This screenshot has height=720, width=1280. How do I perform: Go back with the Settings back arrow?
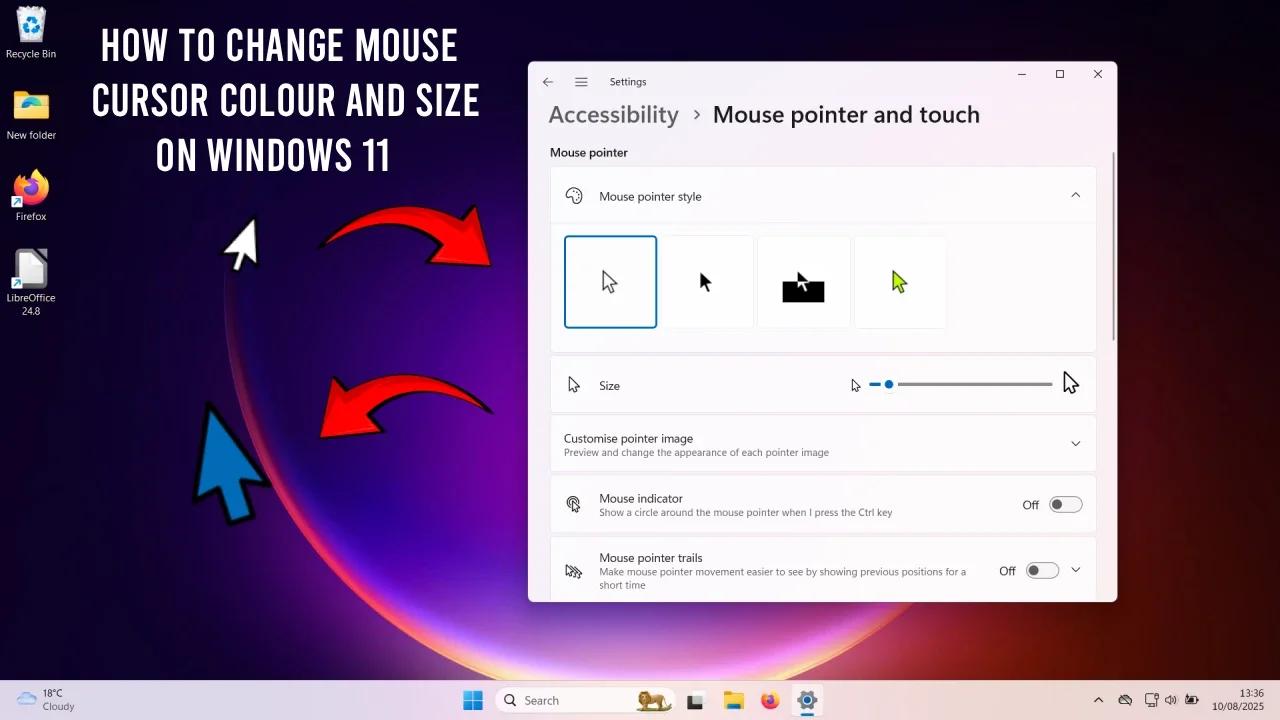548,82
